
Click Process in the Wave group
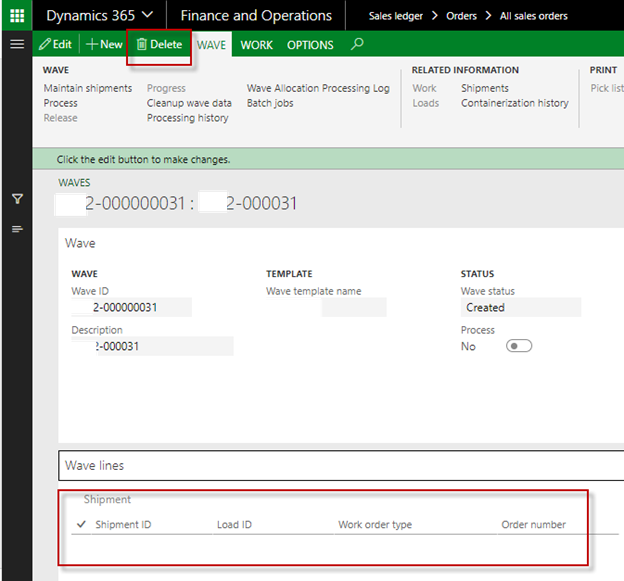coord(60,103)
